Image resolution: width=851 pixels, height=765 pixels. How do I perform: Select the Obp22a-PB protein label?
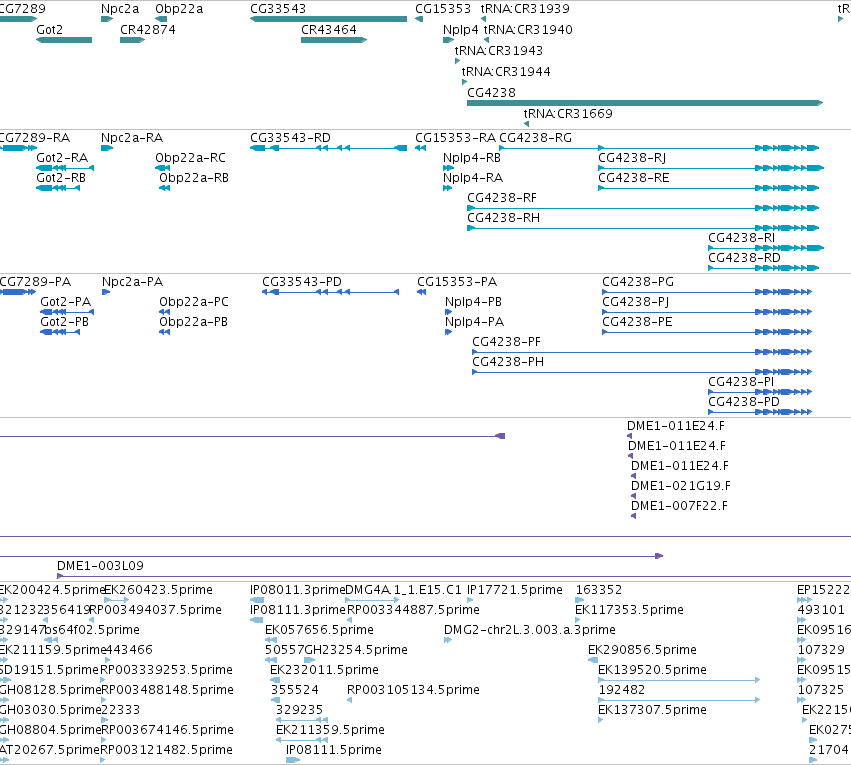point(193,322)
